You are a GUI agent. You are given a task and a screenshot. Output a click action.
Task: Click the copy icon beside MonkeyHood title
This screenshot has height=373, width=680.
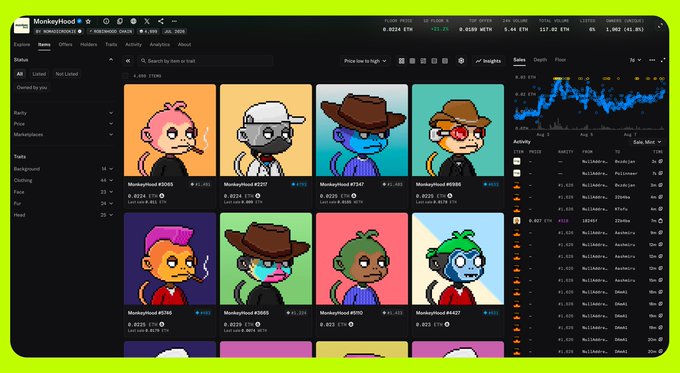[x=120, y=21]
